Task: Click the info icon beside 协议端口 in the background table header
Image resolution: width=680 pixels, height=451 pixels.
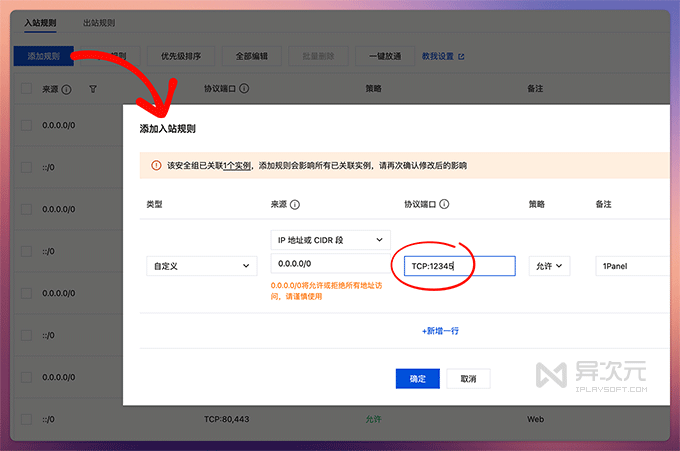Action: coord(245,89)
